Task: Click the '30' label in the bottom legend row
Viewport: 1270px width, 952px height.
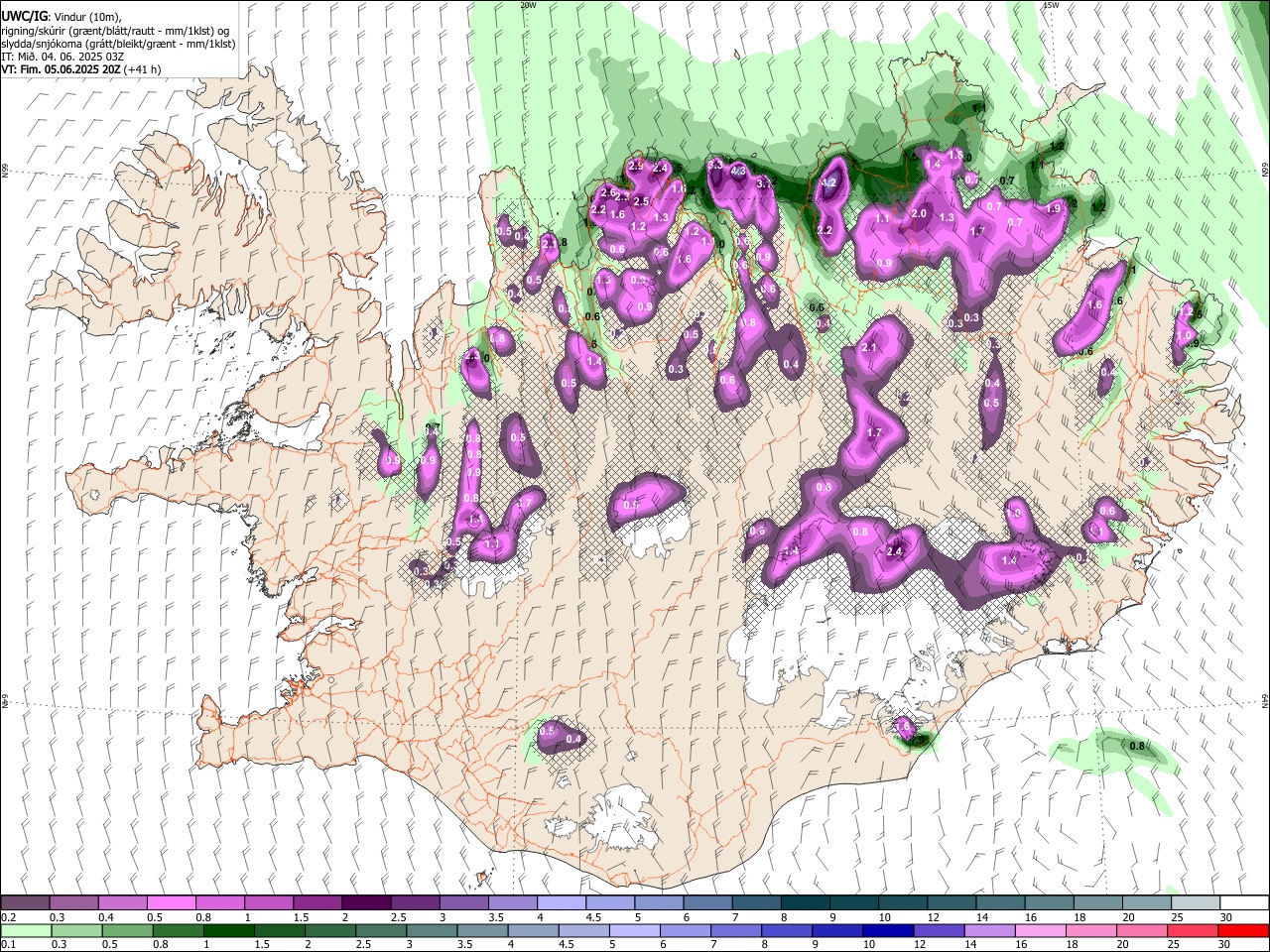Action: 1226,944
